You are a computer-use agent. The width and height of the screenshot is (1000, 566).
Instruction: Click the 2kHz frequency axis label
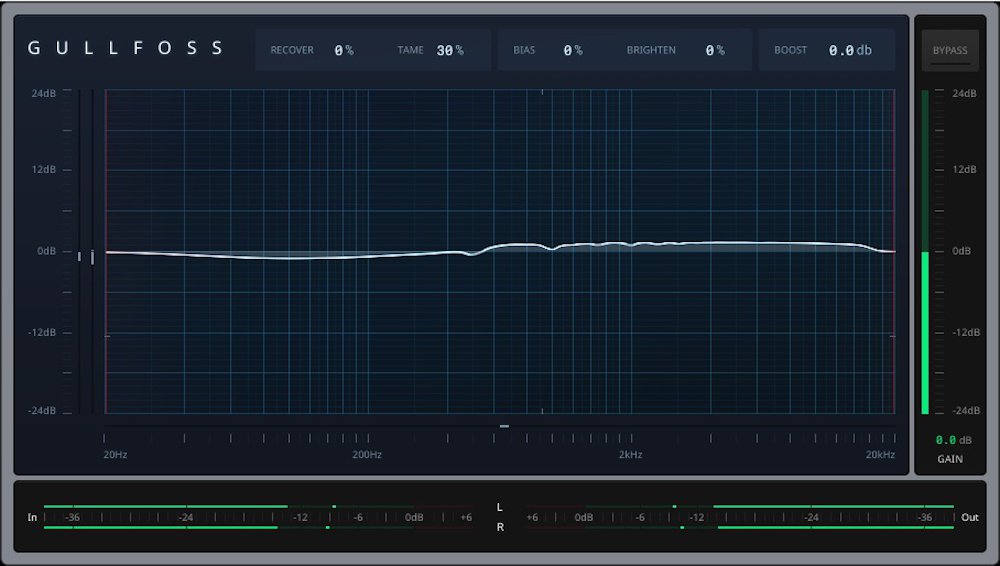(x=630, y=455)
